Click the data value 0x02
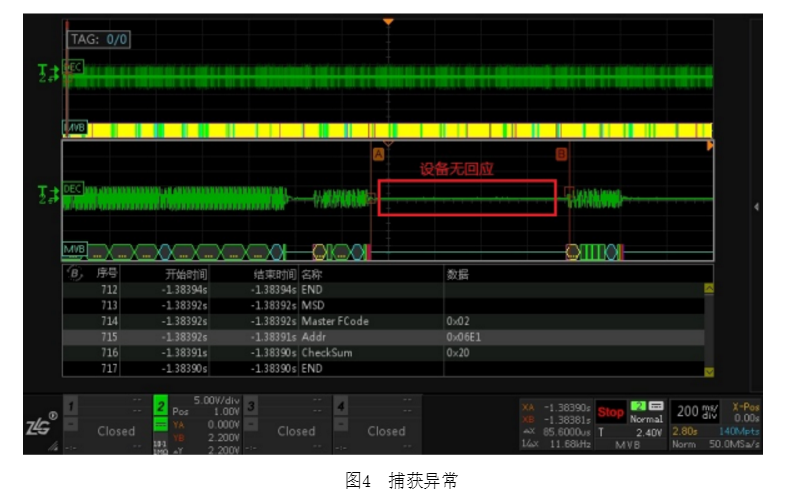The image size is (805, 498). click(458, 321)
